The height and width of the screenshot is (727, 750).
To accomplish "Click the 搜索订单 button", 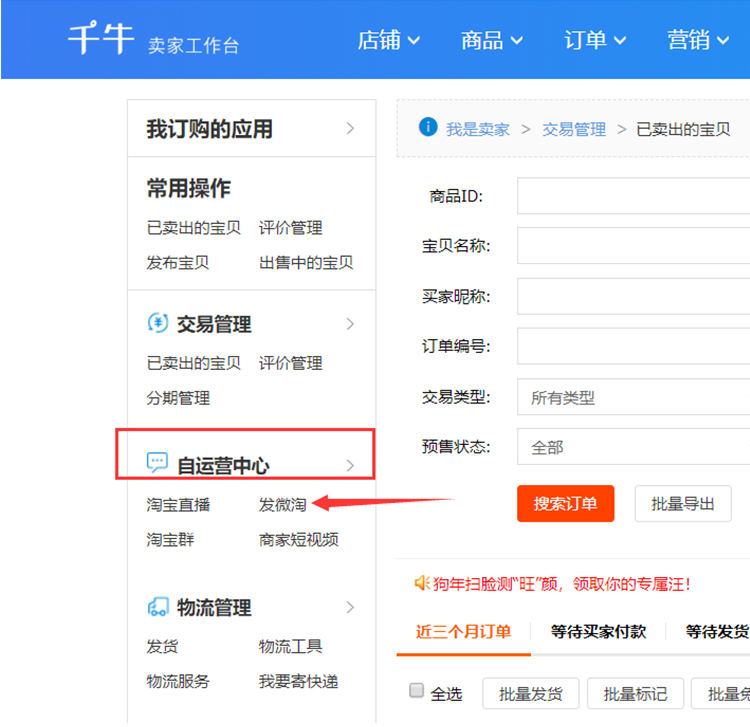I will 565,503.
